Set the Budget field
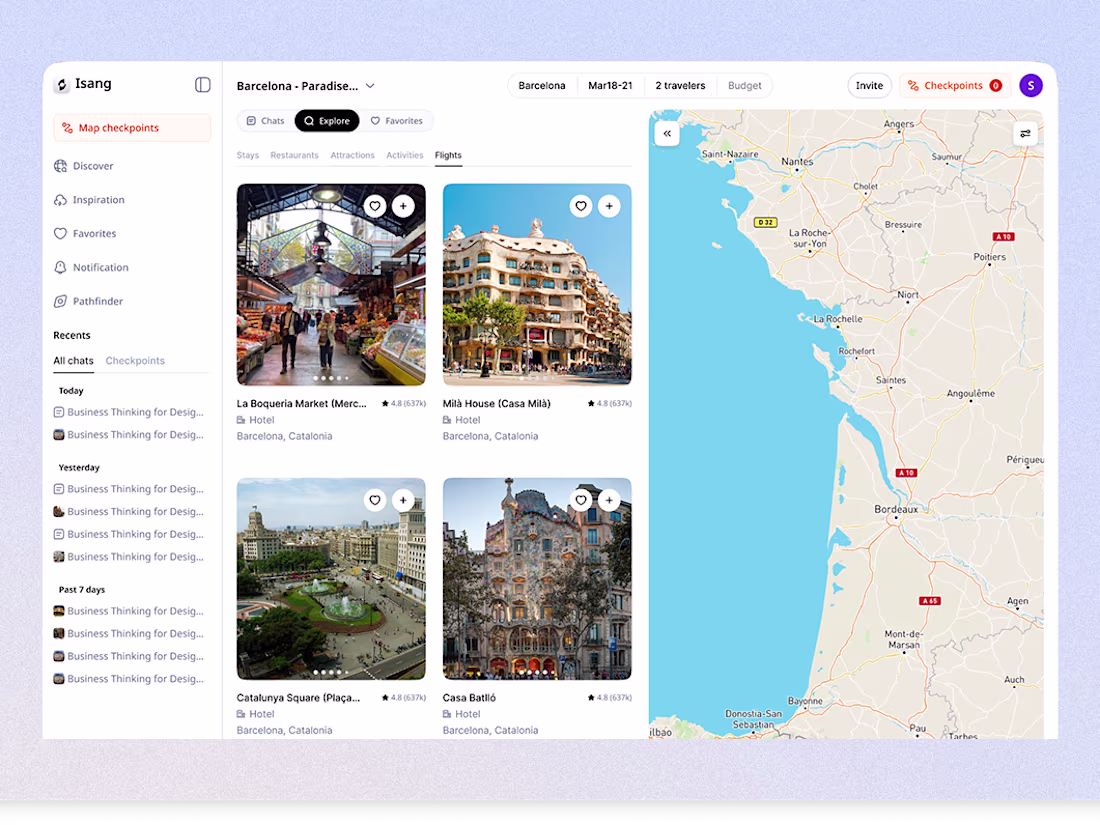The height and width of the screenshot is (825, 1100). pos(744,86)
